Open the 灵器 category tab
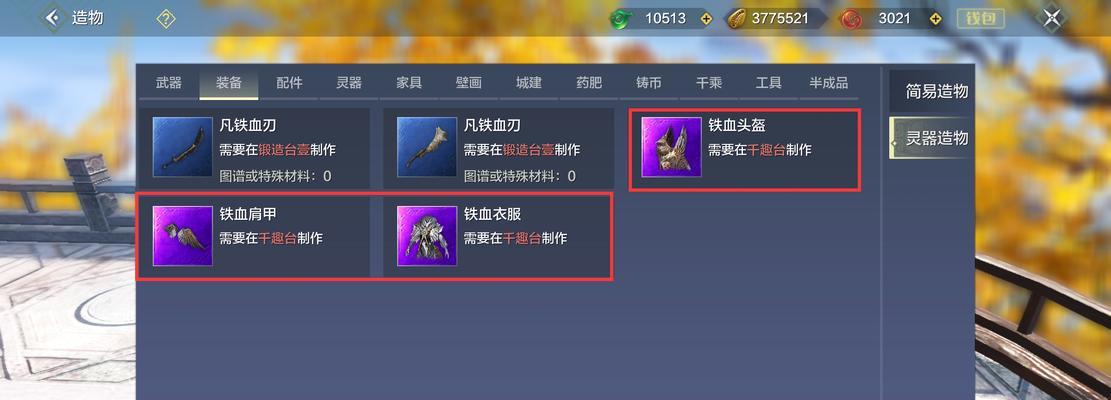 pyautogui.click(x=349, y=83)
